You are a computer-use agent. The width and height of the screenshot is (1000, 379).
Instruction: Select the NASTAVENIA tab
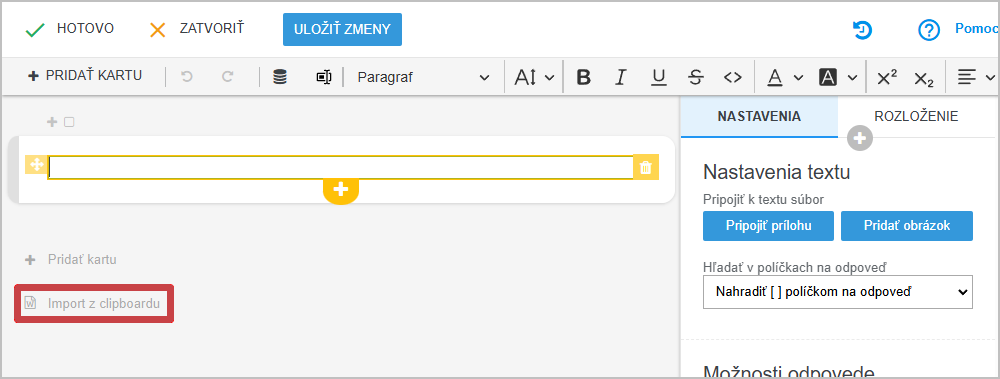click(x=759, y=116)
